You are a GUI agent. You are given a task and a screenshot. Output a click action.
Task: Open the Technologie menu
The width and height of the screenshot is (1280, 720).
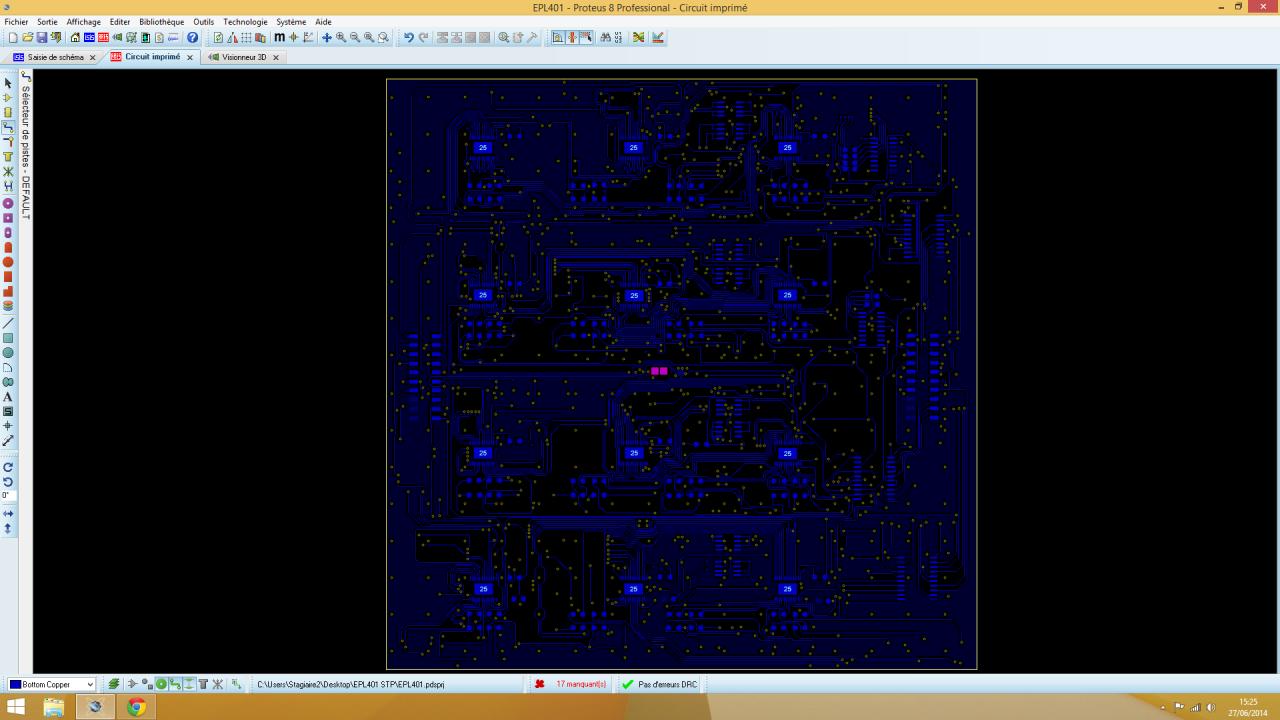coord(245,22)
